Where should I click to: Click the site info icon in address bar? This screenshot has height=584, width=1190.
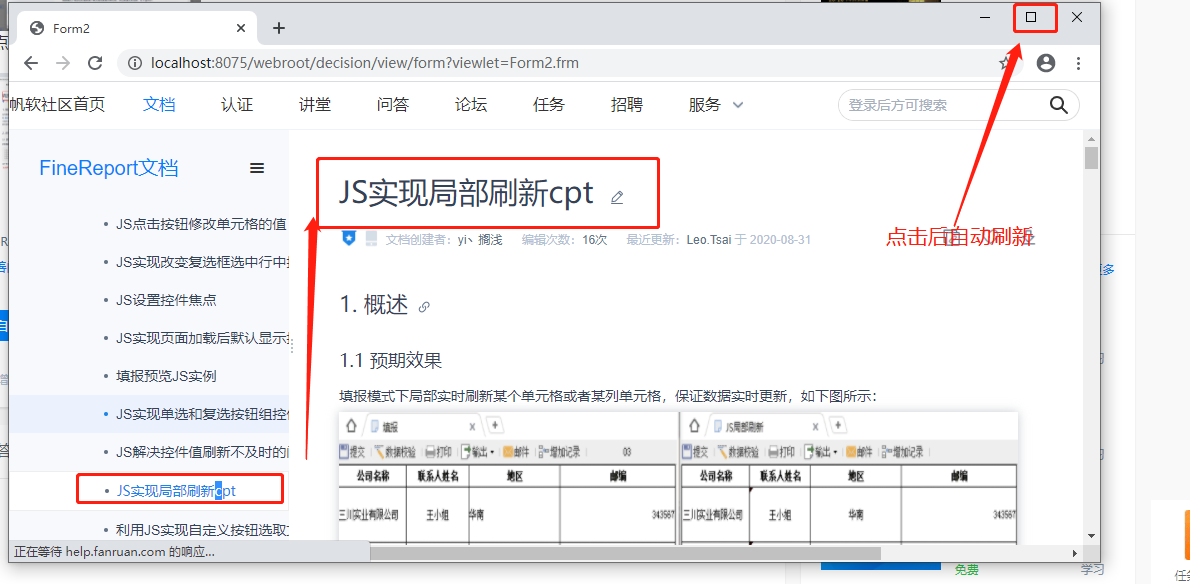(x=135, y=63)
